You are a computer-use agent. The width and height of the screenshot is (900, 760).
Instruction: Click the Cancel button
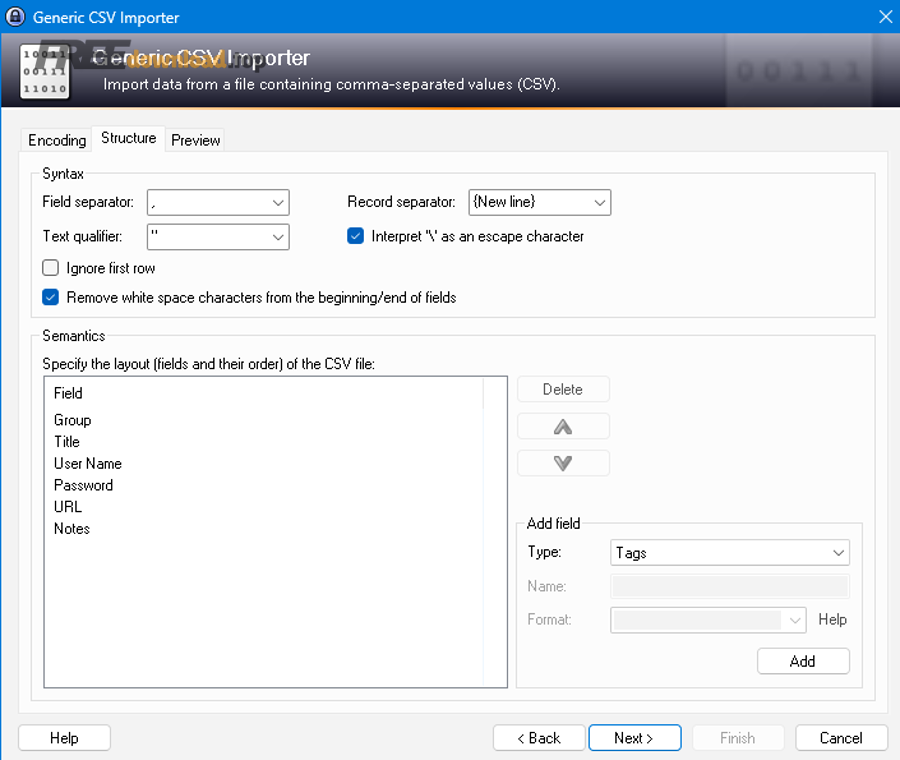click(841, 738)
